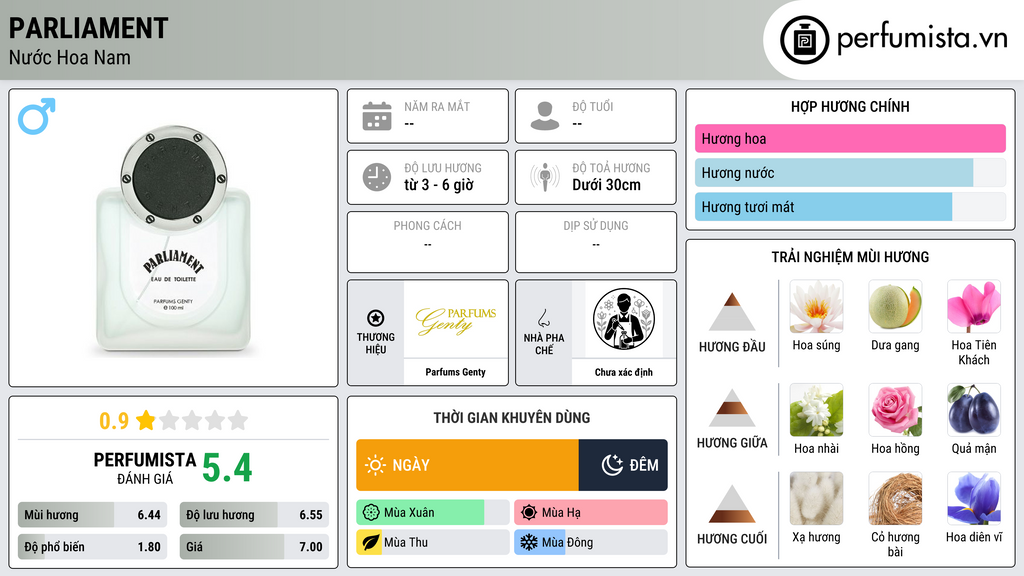Select the Dưa gang note image
This screenshot has width=1024, height=576.
coord(895,307)
